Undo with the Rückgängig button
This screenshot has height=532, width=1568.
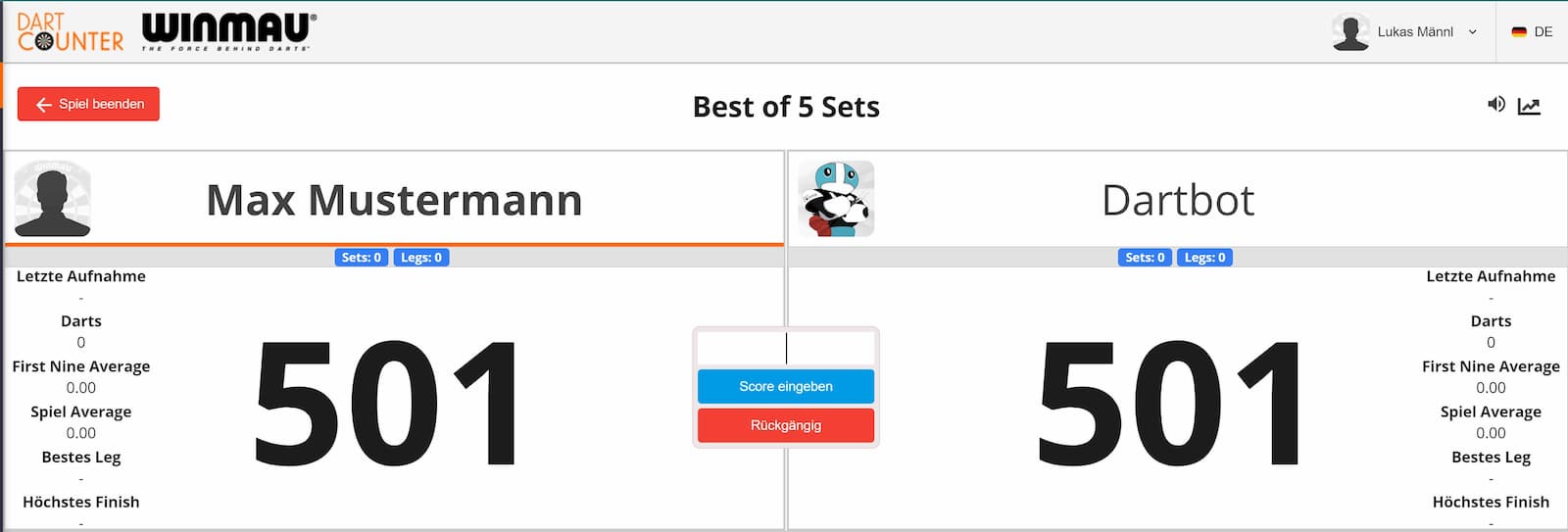click(786, 425)
